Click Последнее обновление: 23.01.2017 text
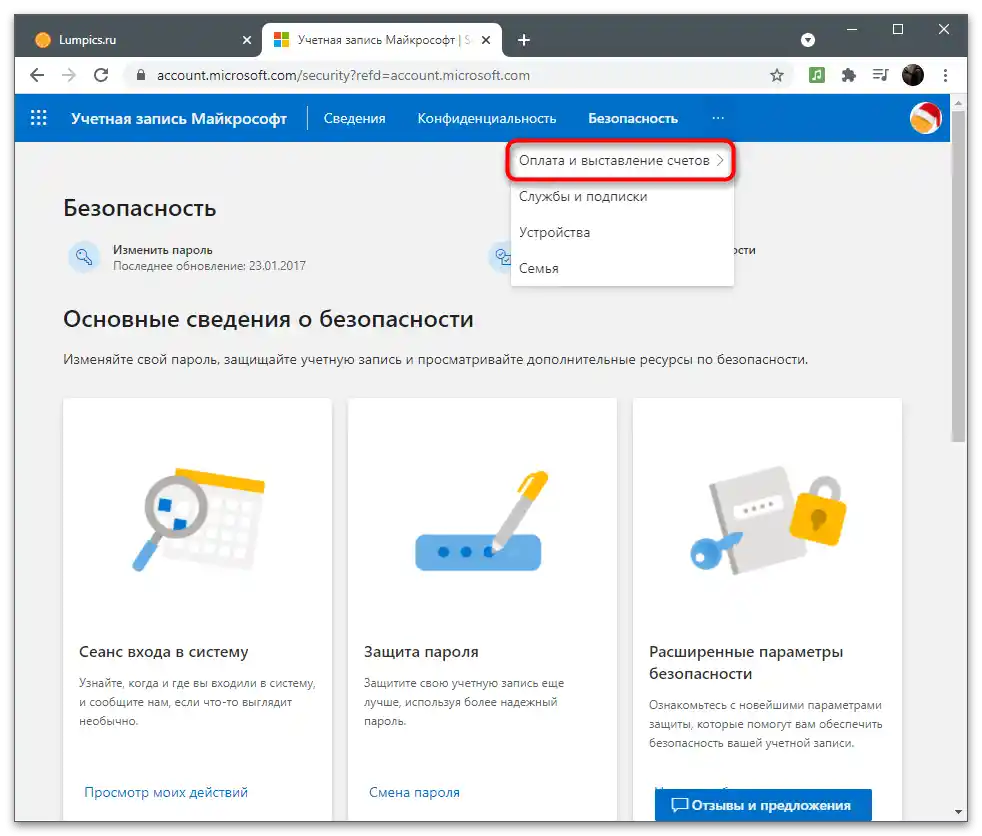 (x=209, y=266)
